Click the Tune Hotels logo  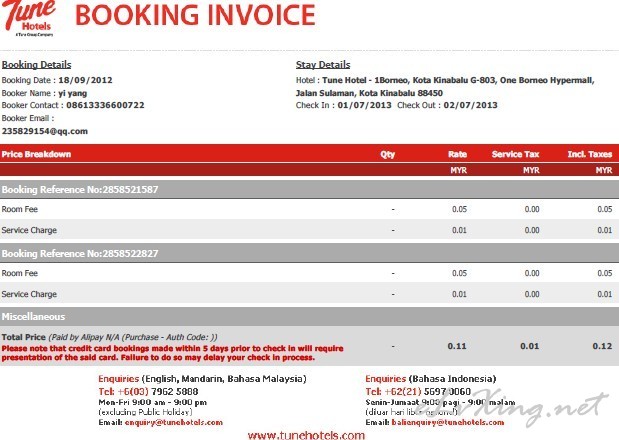[x=28, y=19]
